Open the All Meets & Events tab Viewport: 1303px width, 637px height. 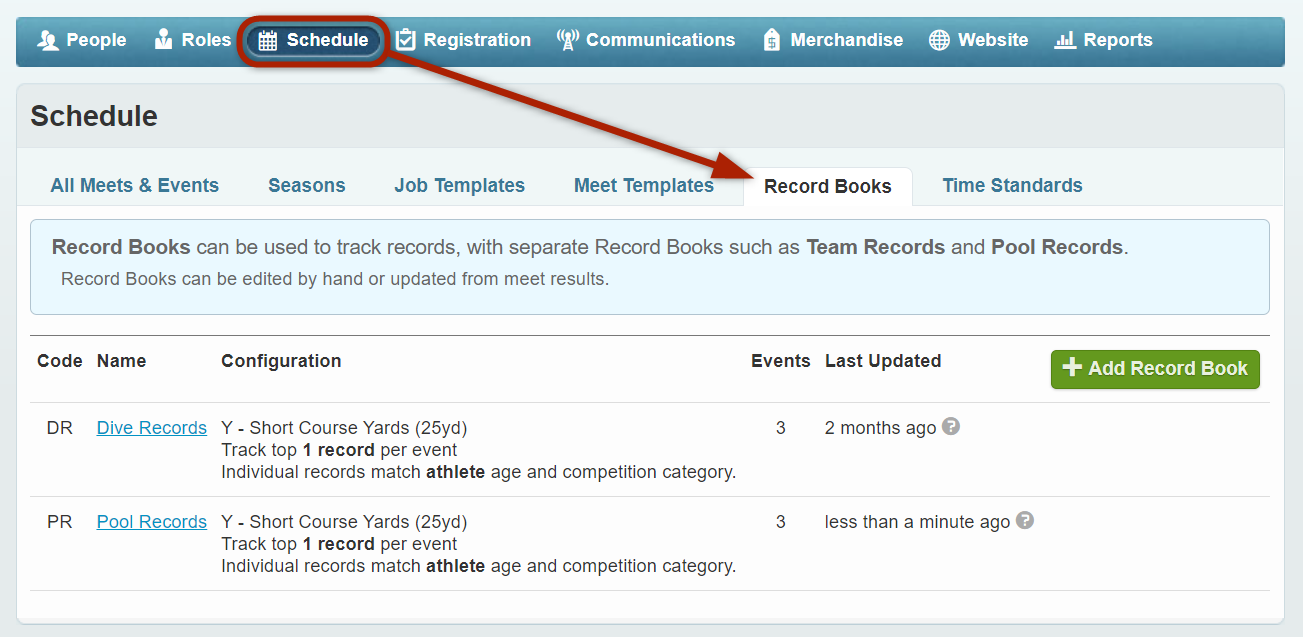(135, 186)
